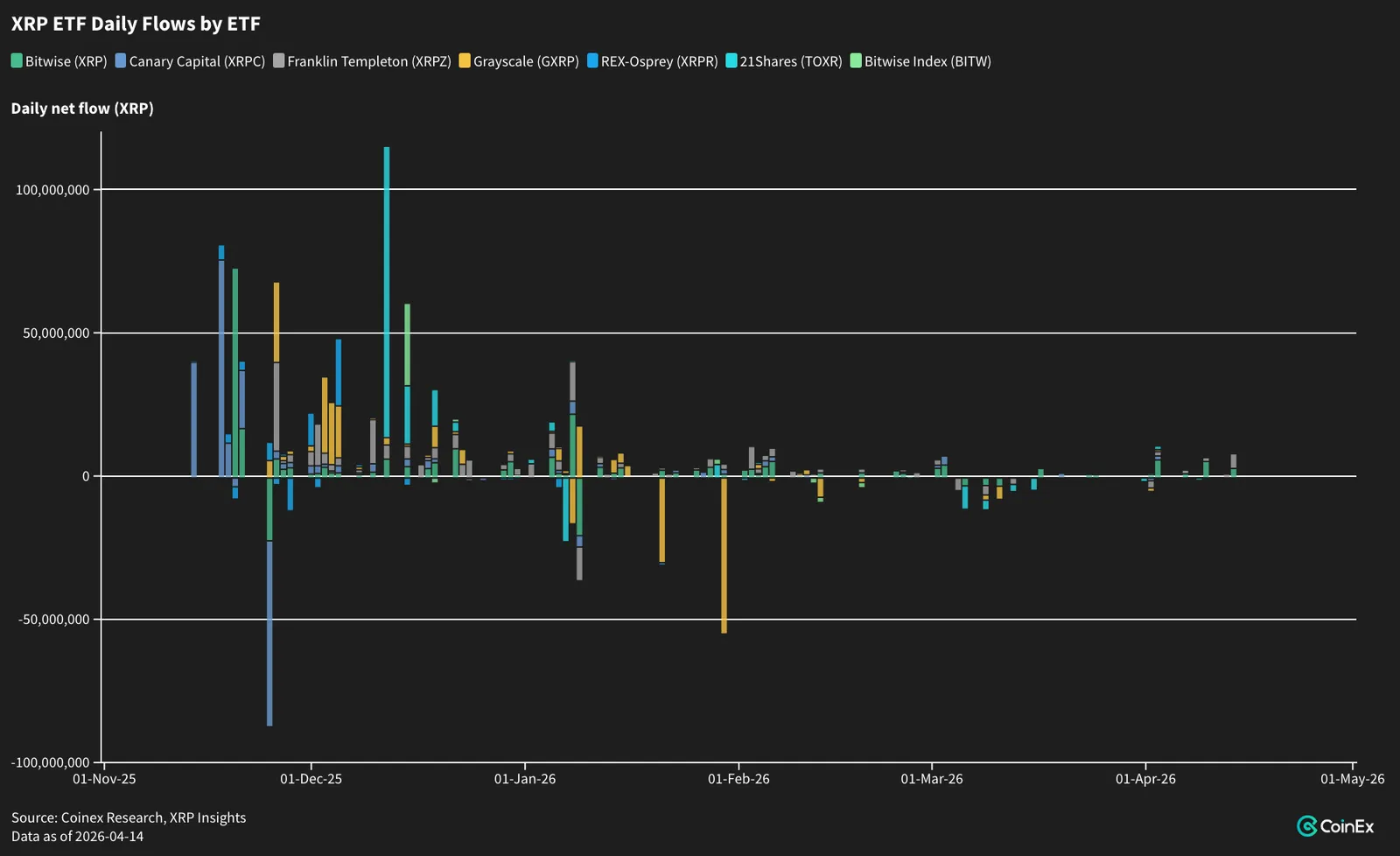Click the Franklin Templeton (XRPZ) gray swatch

tap(279, 61)
